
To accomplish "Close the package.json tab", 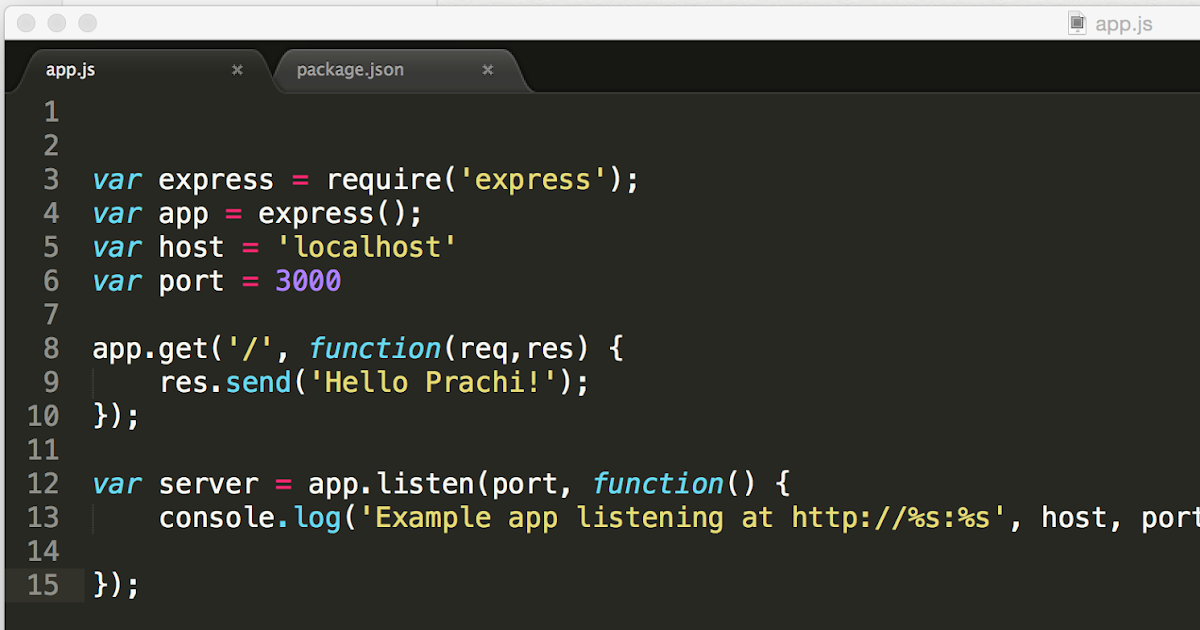I will click(x=488, y=70).
